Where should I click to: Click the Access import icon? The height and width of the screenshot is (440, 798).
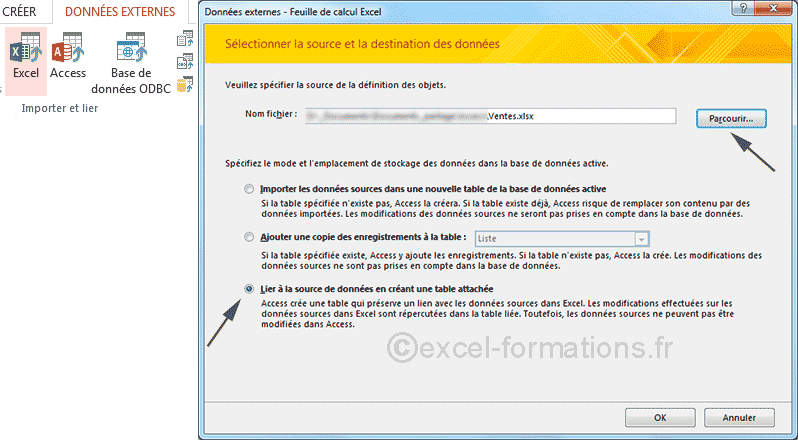click(x=68, y=56)
